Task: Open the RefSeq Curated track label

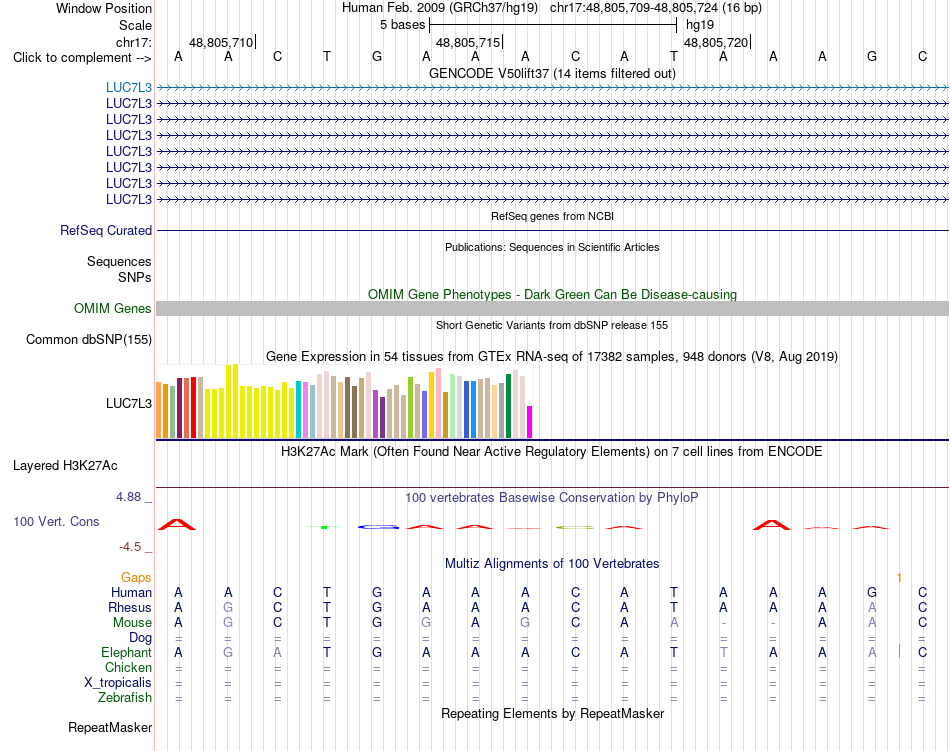Action: [105, 230]
